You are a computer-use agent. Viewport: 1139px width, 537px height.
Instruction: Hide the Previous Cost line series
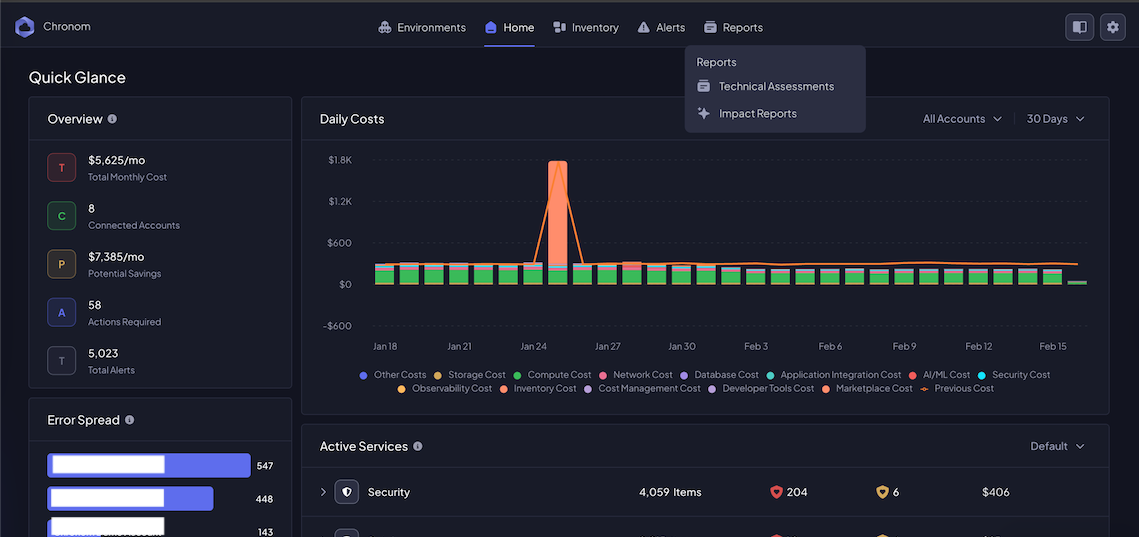click(963, 388)
